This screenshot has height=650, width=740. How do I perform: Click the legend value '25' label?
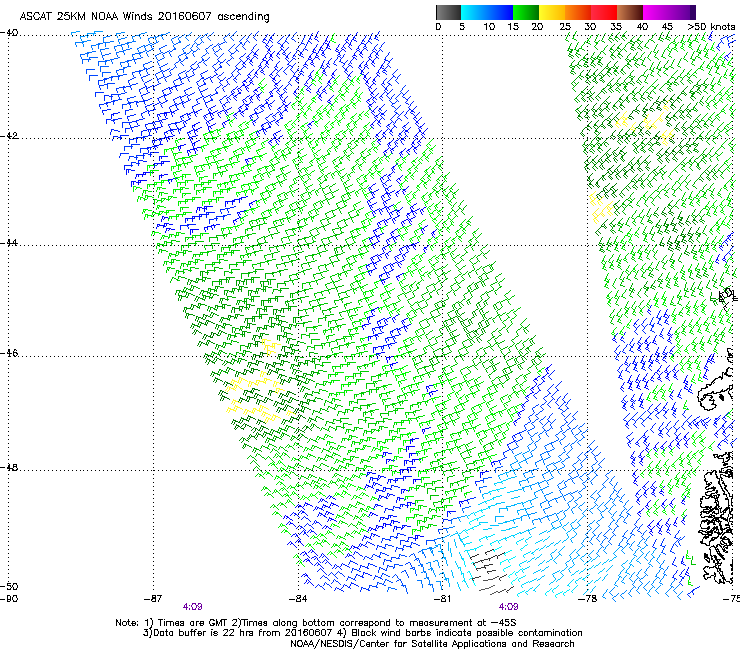[x=565, y=27]
